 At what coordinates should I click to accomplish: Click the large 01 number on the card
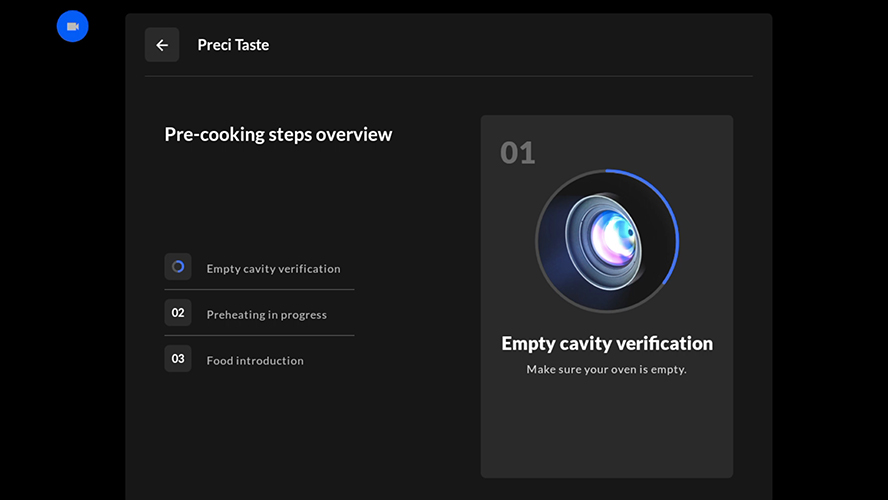click(518, 153)
